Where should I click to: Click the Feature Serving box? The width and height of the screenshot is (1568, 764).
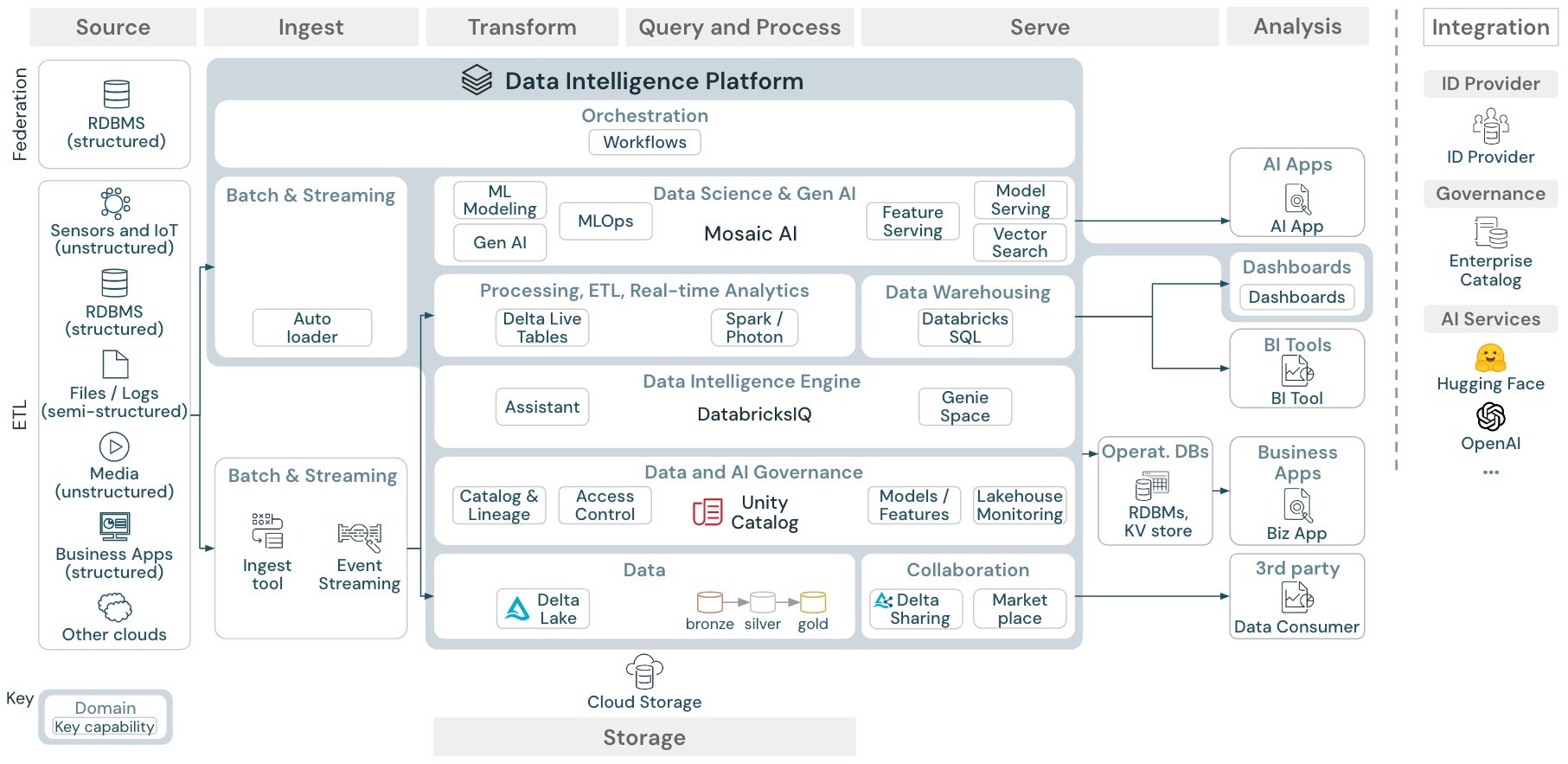[912, 221]
